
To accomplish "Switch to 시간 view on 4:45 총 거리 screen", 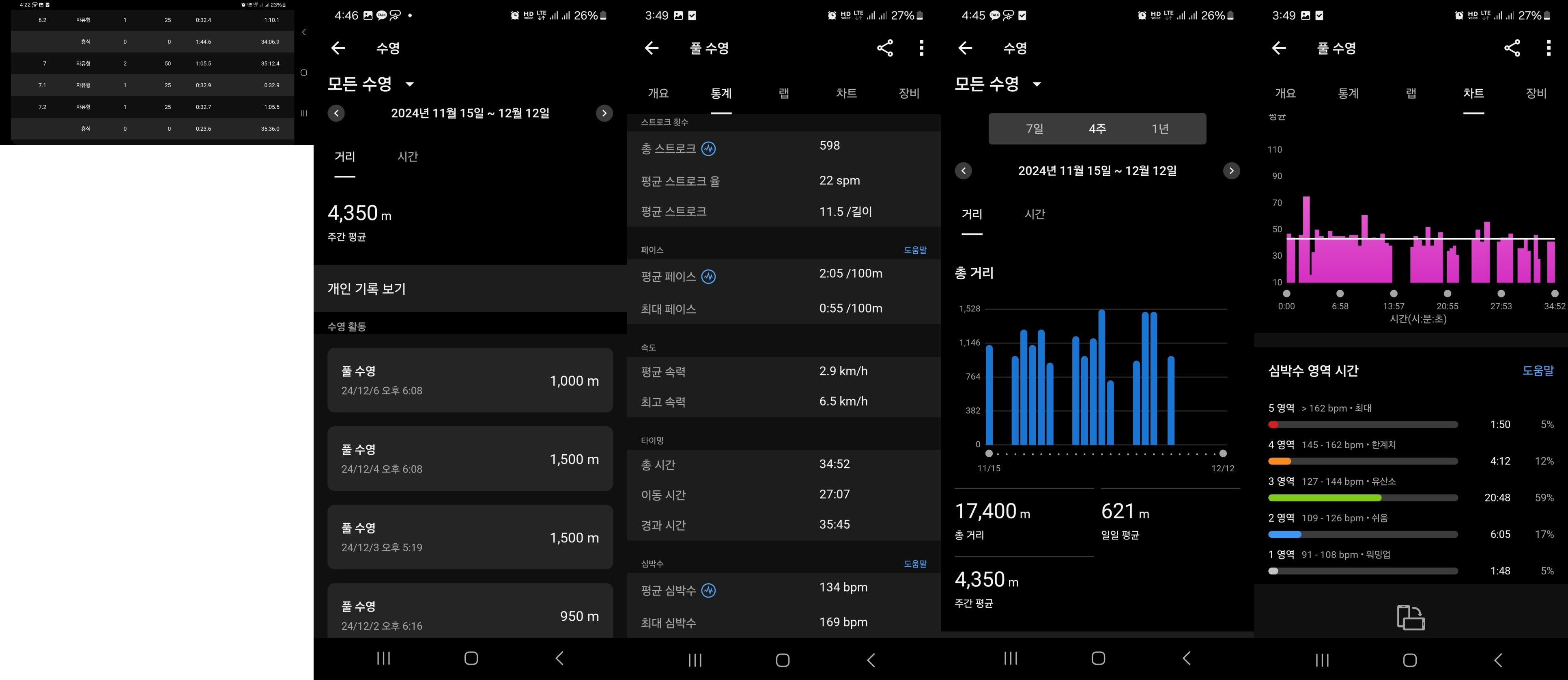I will [x=1035, y=214].
